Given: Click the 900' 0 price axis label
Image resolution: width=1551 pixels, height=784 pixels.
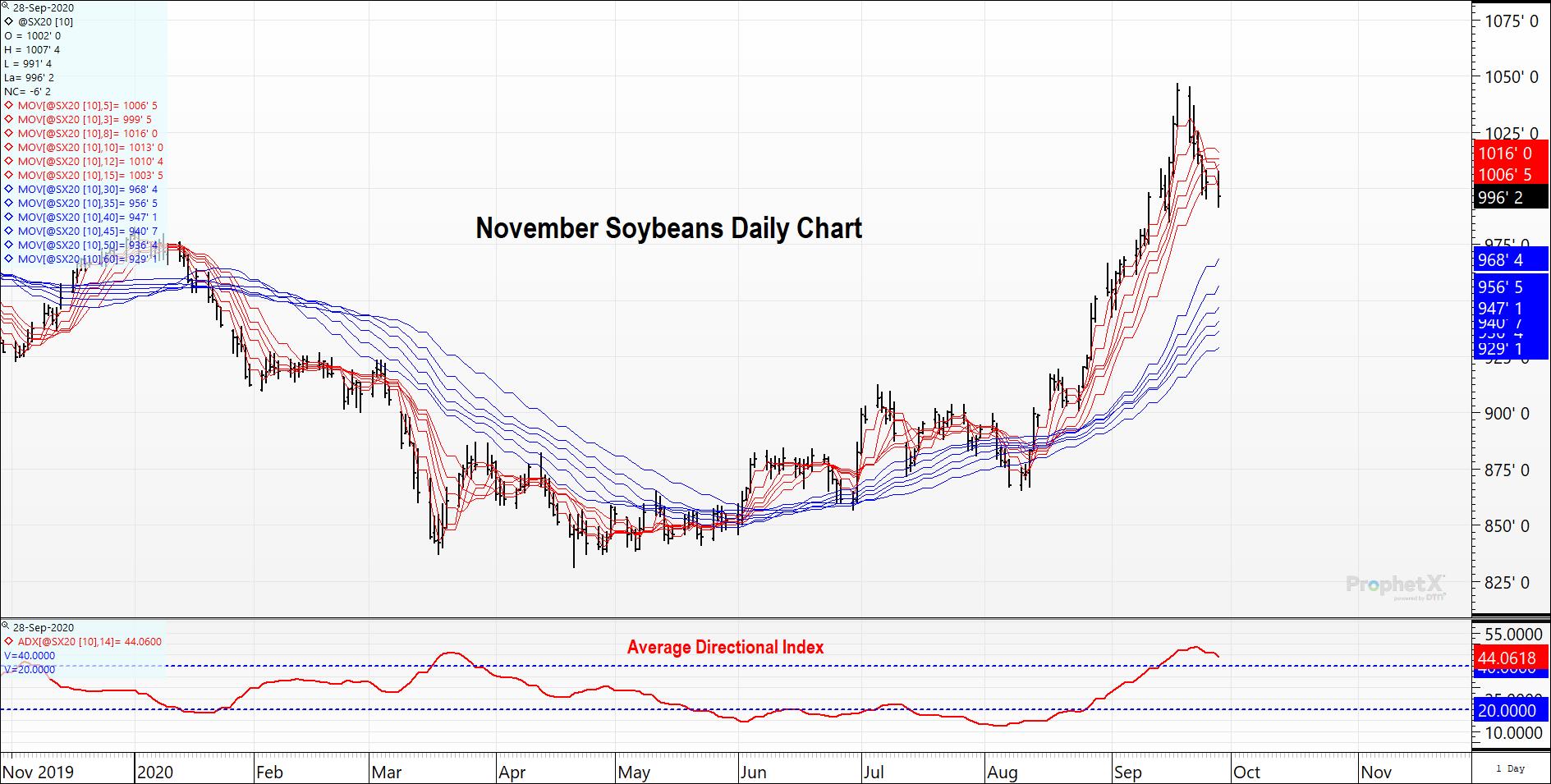Looking at the screenshot, I should click(x=1507, y=414).
